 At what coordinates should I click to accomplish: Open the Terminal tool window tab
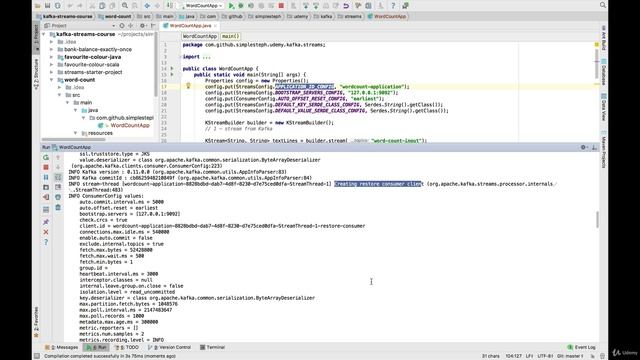(x=212, y=347)
